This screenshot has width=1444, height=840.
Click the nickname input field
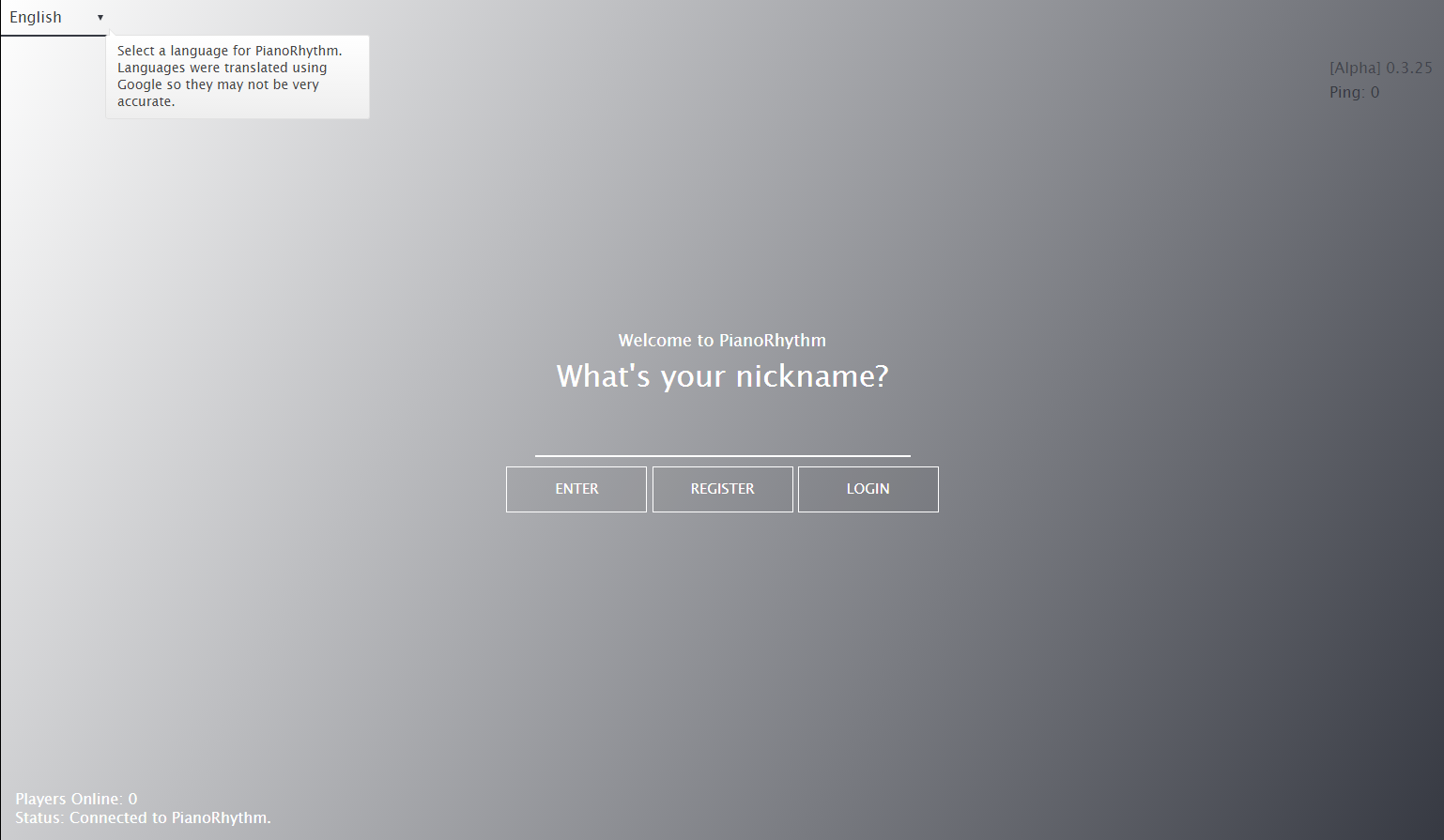click(722, 437)
